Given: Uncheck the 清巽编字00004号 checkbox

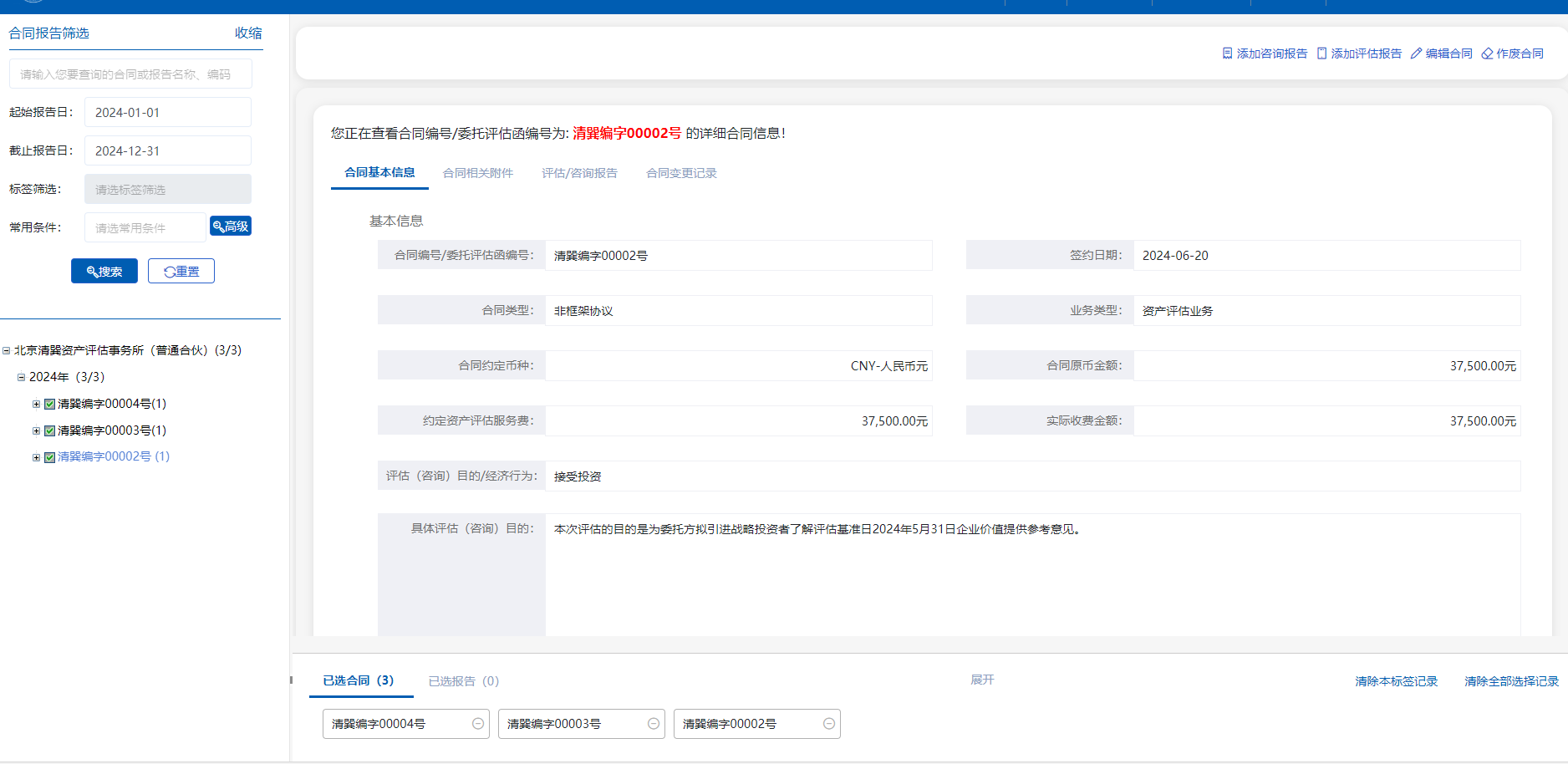Looking at the screenshot, I should [x=50, y=405].
